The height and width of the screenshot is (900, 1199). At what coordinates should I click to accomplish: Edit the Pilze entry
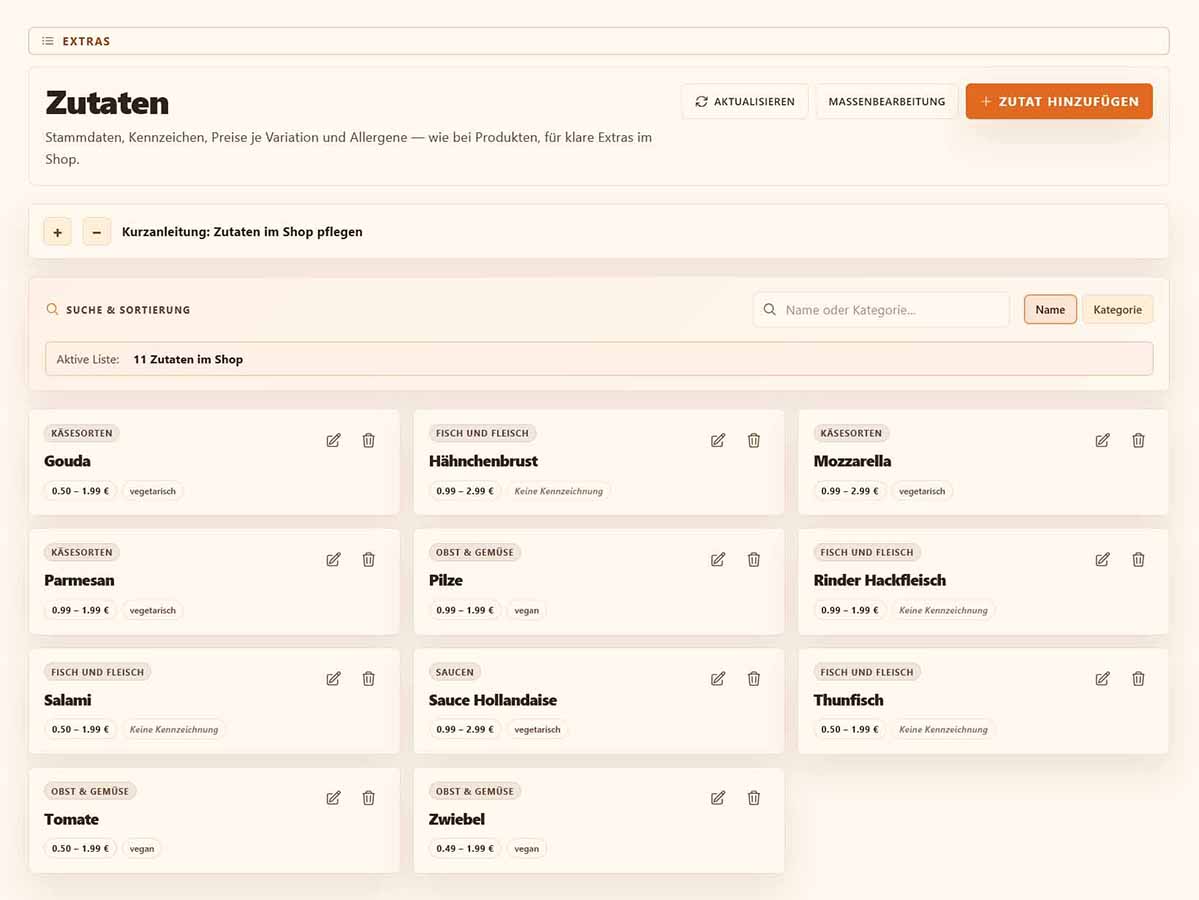[718, 560]
